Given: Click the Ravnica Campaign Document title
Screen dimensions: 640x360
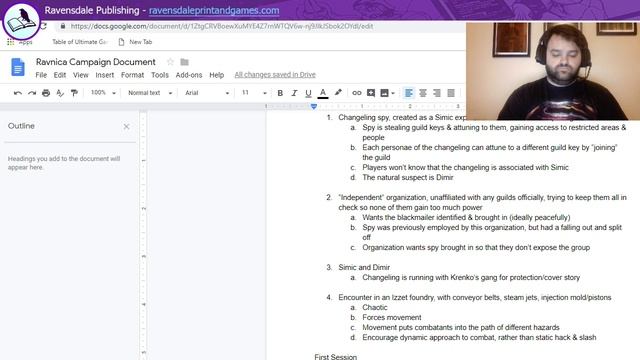Looking at the screenshot, I should coord(96,62).
